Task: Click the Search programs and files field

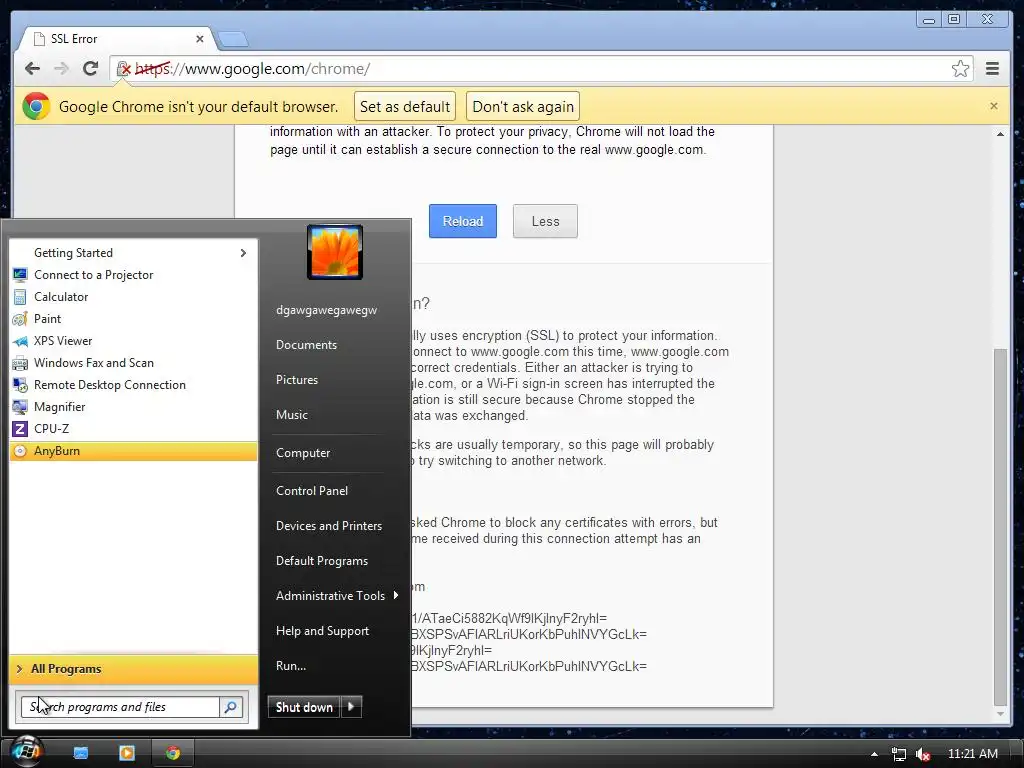Action: 121,707
